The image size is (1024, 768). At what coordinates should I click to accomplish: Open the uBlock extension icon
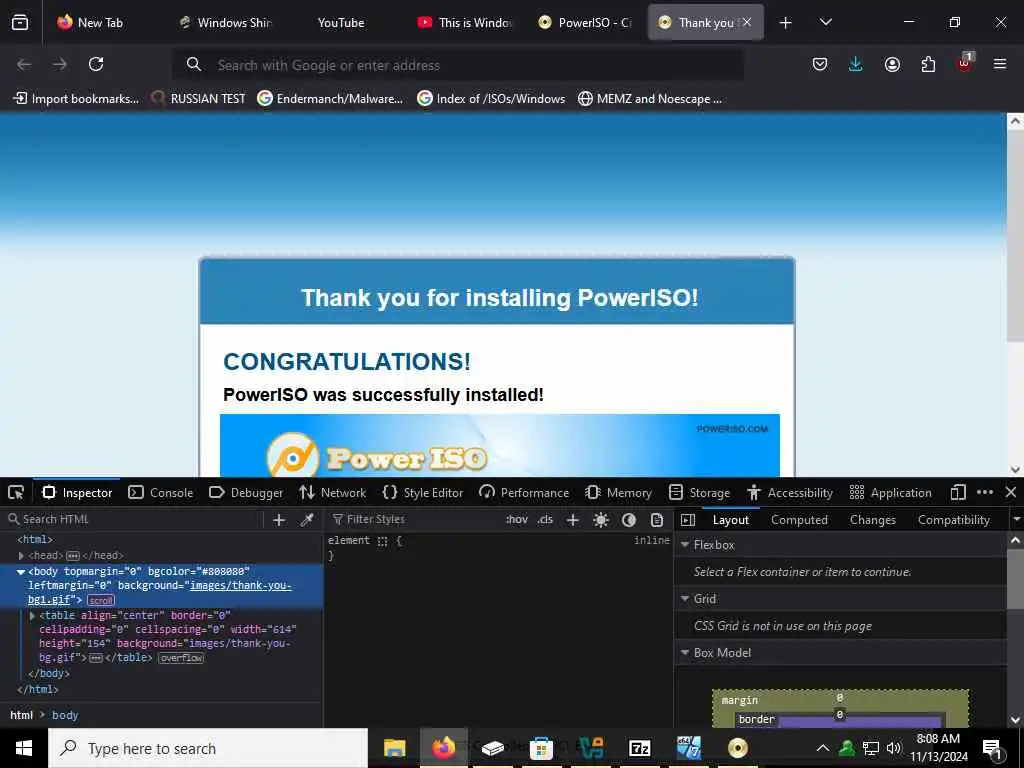click(965, 63)
